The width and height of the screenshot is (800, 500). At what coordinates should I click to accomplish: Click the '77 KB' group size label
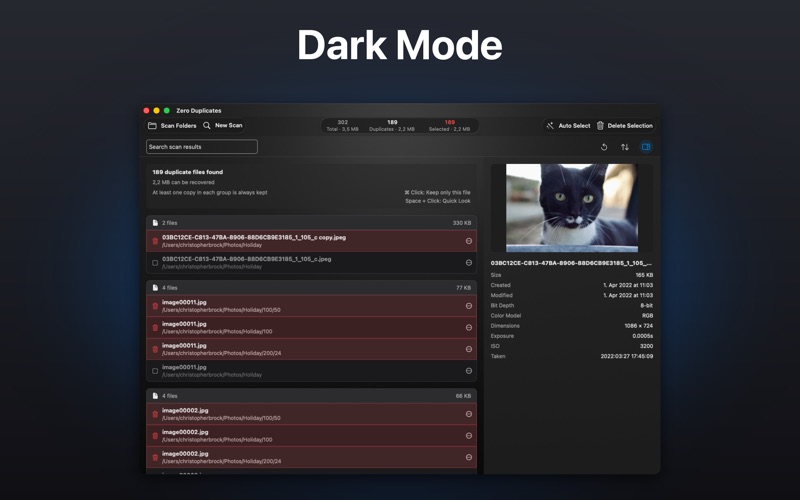[x=463, y=288]
